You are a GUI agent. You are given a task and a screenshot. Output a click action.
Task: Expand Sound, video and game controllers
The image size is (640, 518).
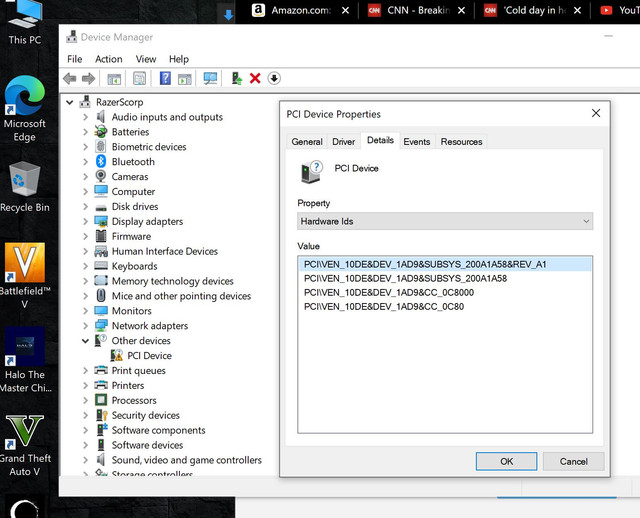[x=85, y=460]
